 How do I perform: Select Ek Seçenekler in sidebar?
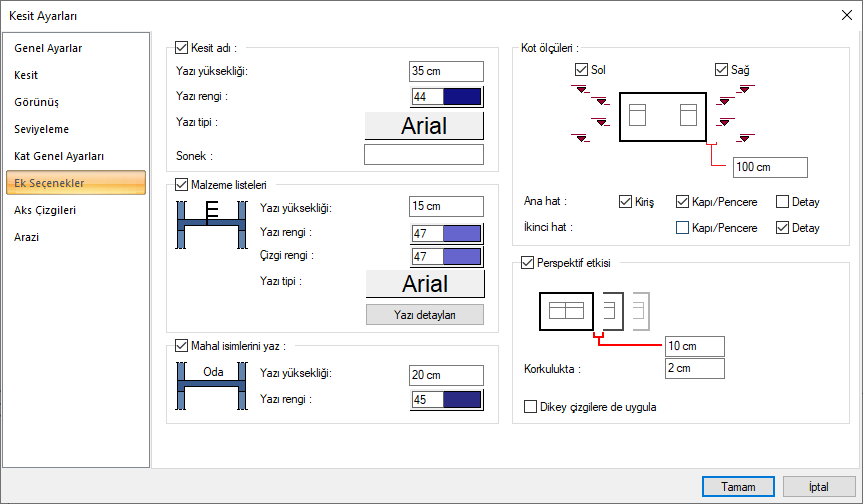point(76,183)
